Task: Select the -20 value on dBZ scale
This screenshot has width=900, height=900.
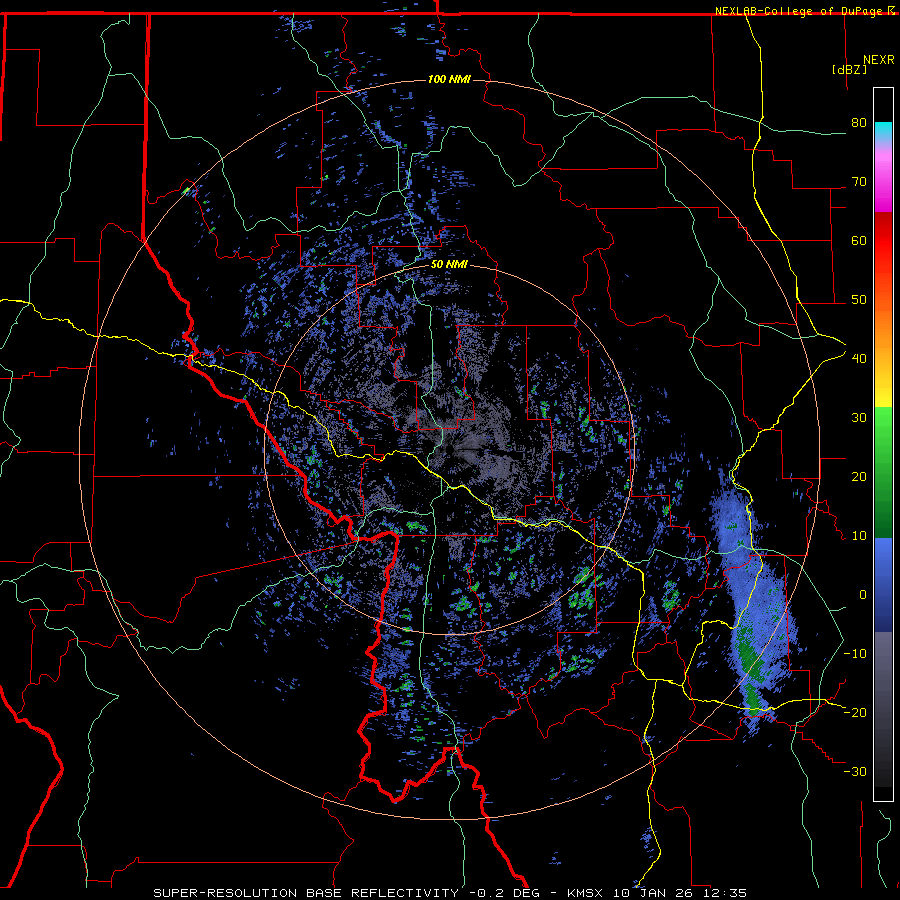Action: [855, 713]
